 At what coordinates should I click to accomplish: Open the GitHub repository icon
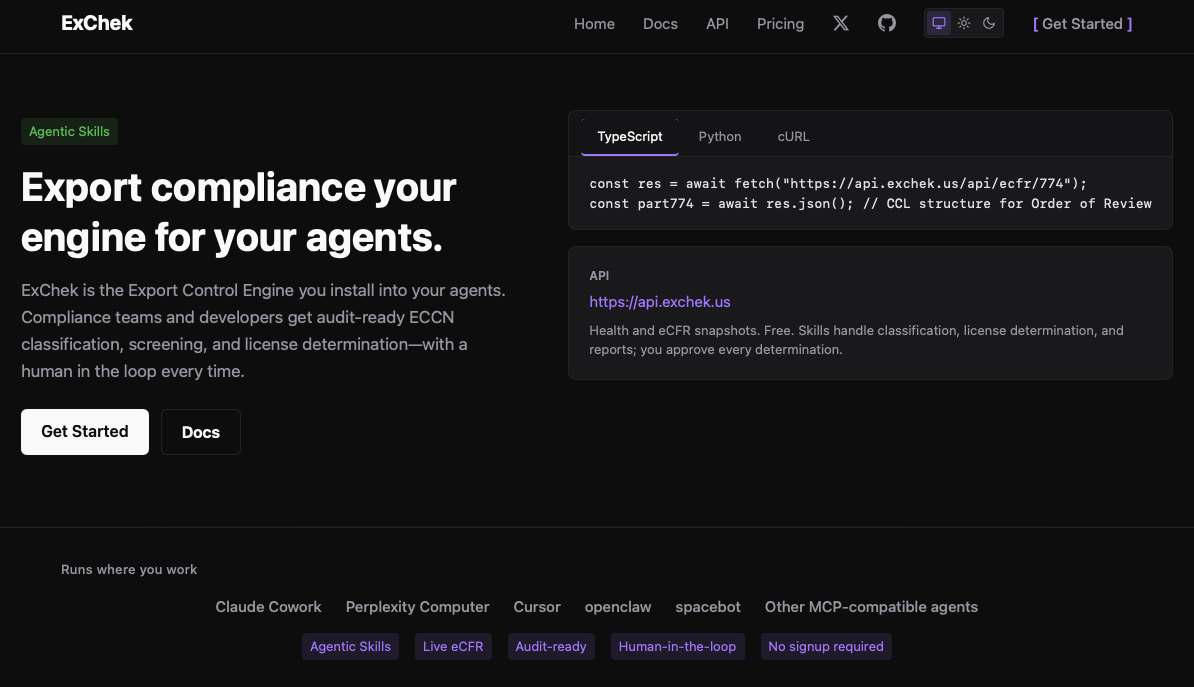887,24
